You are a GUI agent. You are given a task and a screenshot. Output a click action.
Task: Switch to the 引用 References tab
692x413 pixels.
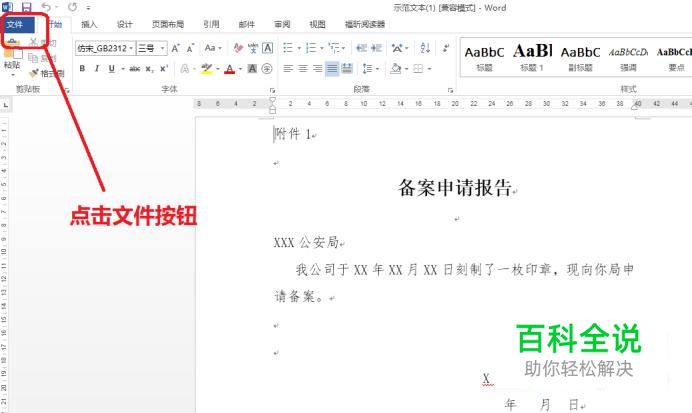(211, 24)
